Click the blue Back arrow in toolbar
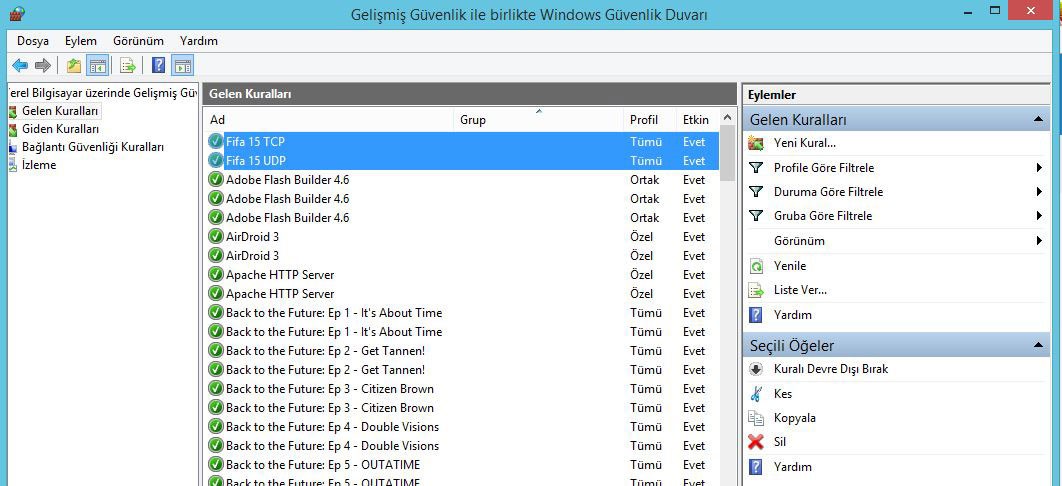Image resolution: width=1062 pixels, height=486 pixels. coord(19,66)
